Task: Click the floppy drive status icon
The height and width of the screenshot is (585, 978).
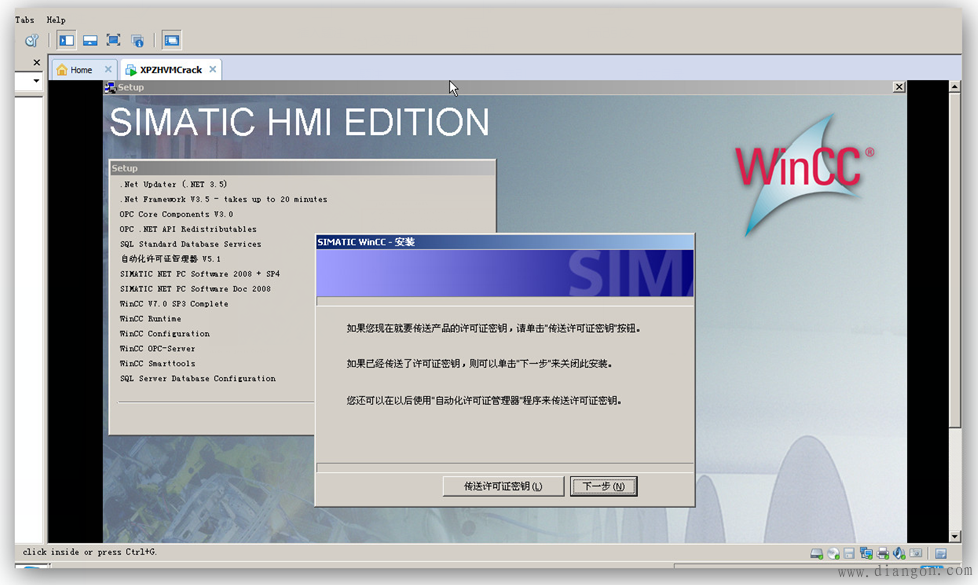Action: tap(848, 553)
